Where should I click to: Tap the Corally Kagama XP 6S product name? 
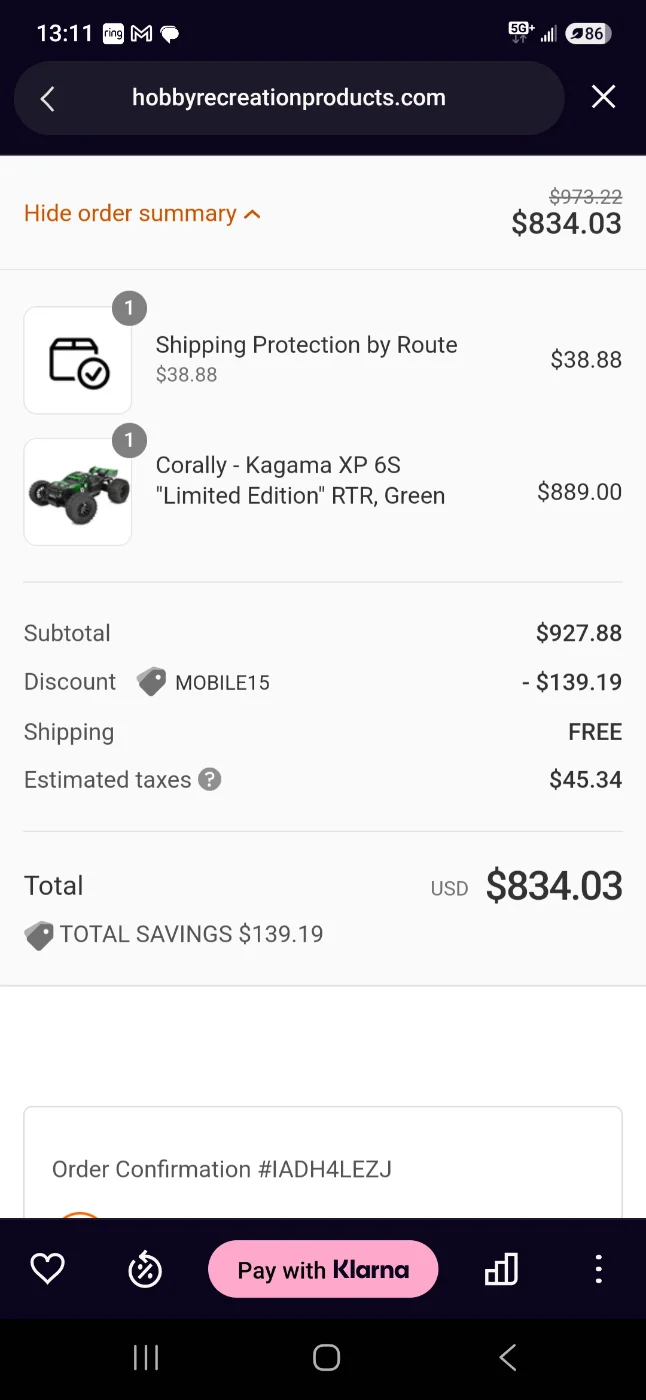click(300, 480)
